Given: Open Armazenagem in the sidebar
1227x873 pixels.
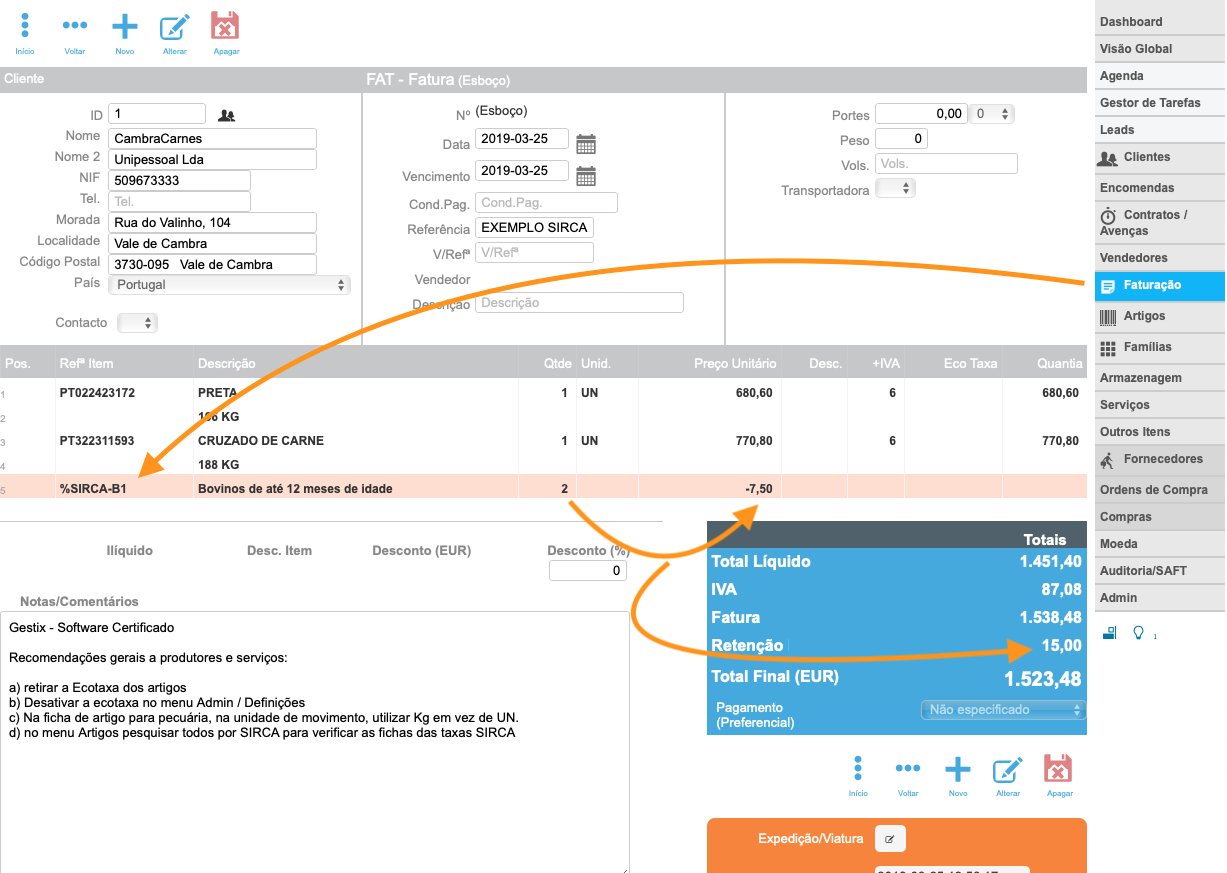Looking at the screenshot, I should (x=1159, y=378).
